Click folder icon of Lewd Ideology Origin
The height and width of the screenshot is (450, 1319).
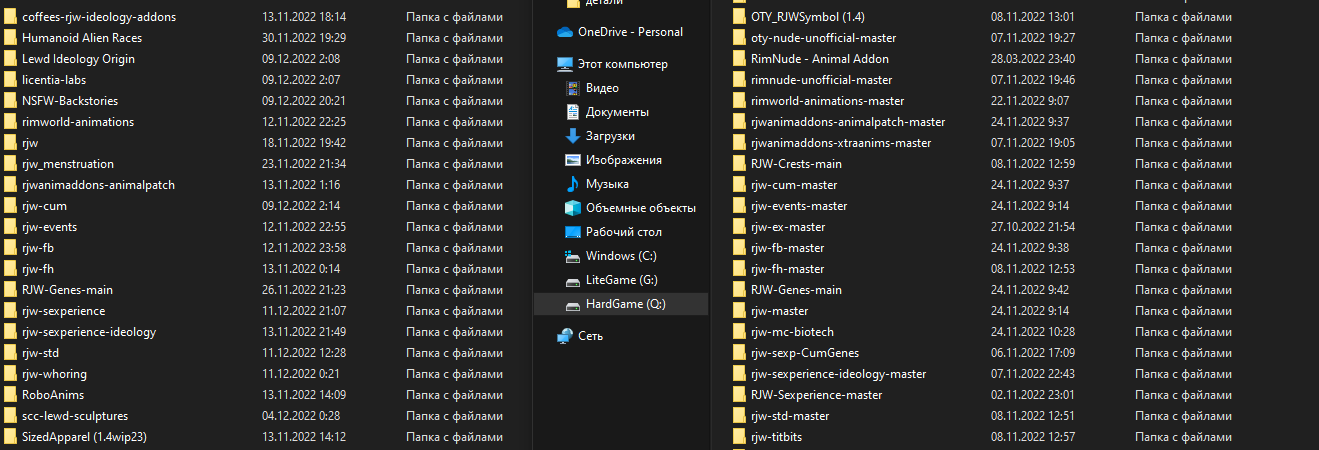[10, 59]
